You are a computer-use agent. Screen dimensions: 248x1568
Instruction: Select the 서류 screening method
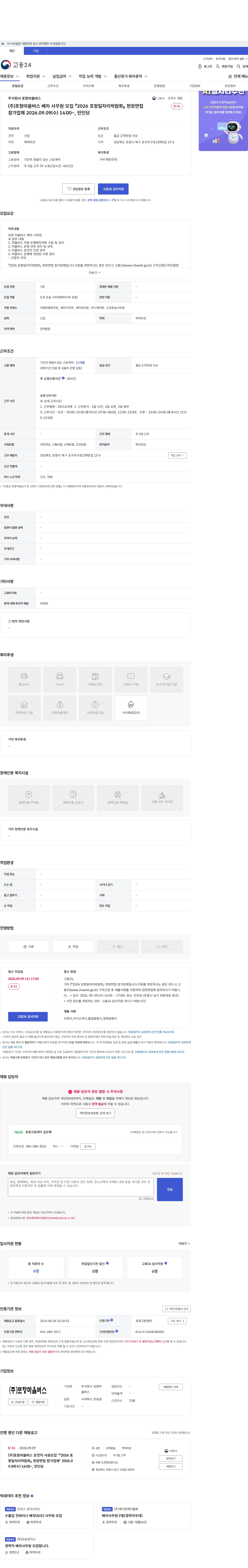(29, 947)
